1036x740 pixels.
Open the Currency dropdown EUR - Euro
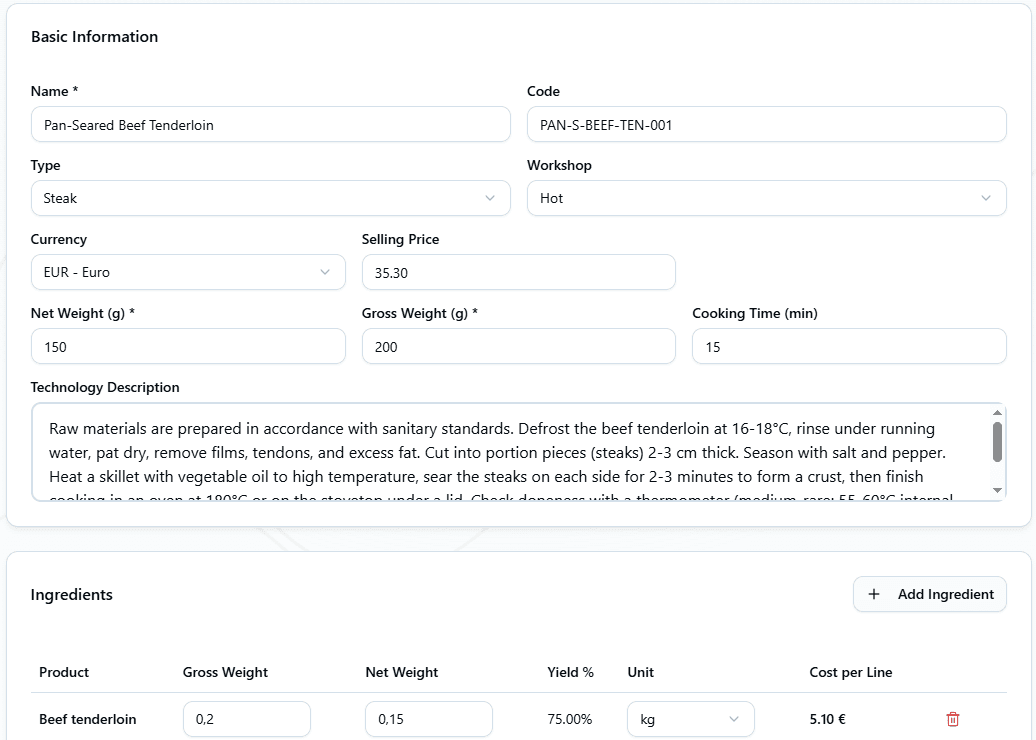click(x=188, y=272)
